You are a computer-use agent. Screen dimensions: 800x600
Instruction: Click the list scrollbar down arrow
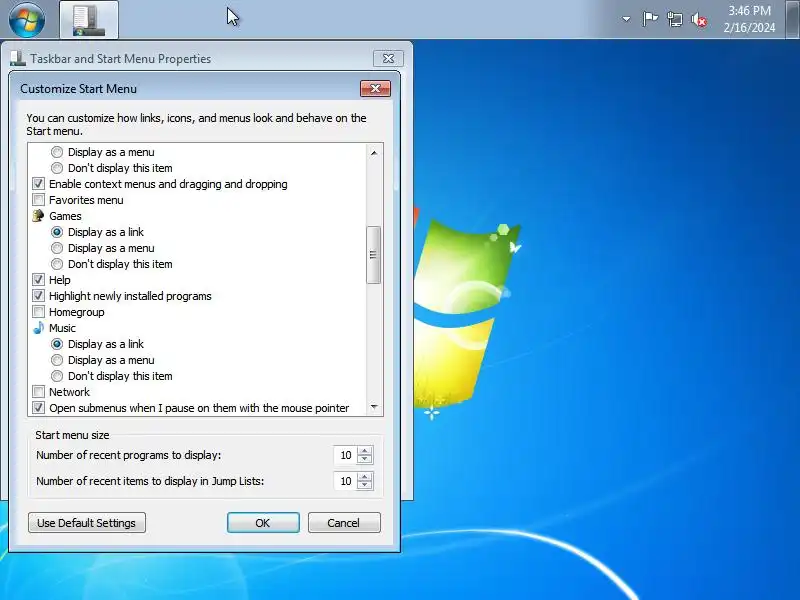coord(374,407)
